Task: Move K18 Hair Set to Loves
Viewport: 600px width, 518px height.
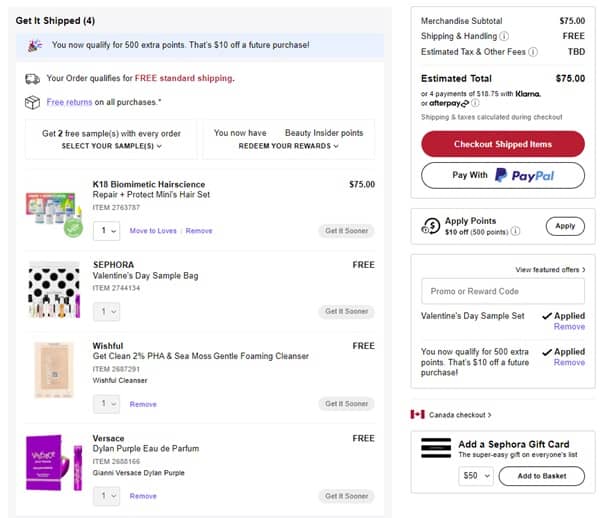Action: click(x=153, y=231)
